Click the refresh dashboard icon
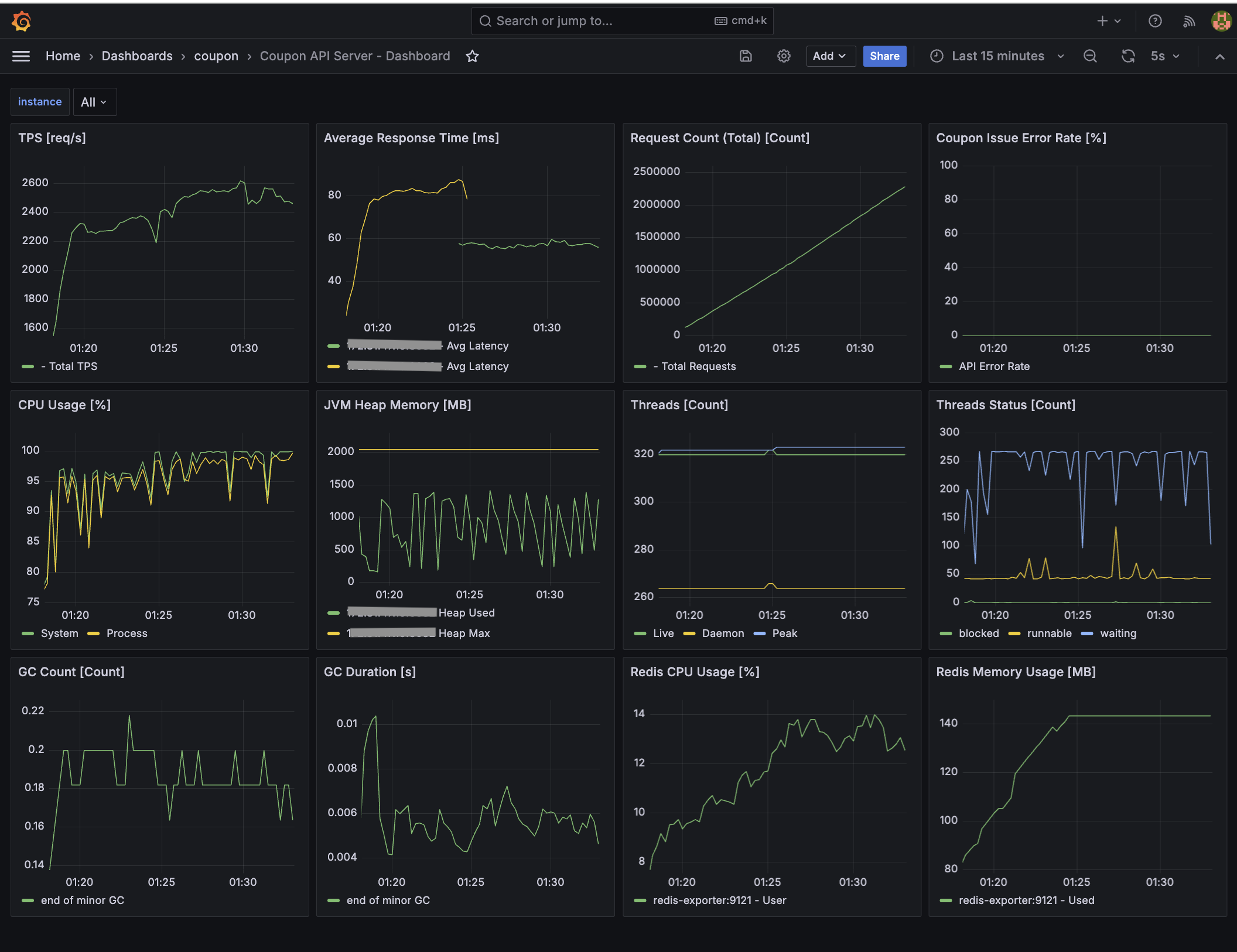Viewport: 1237px width, 952px height. tap(1128, 56)
